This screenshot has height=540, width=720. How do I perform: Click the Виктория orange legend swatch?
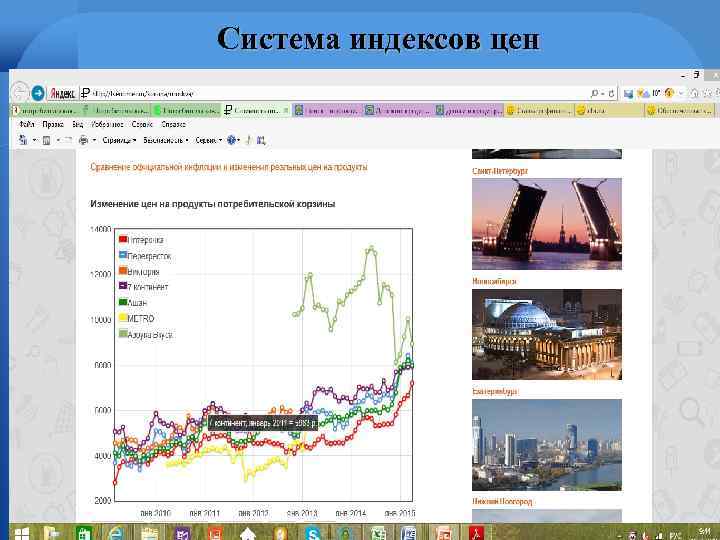point(123,270)
